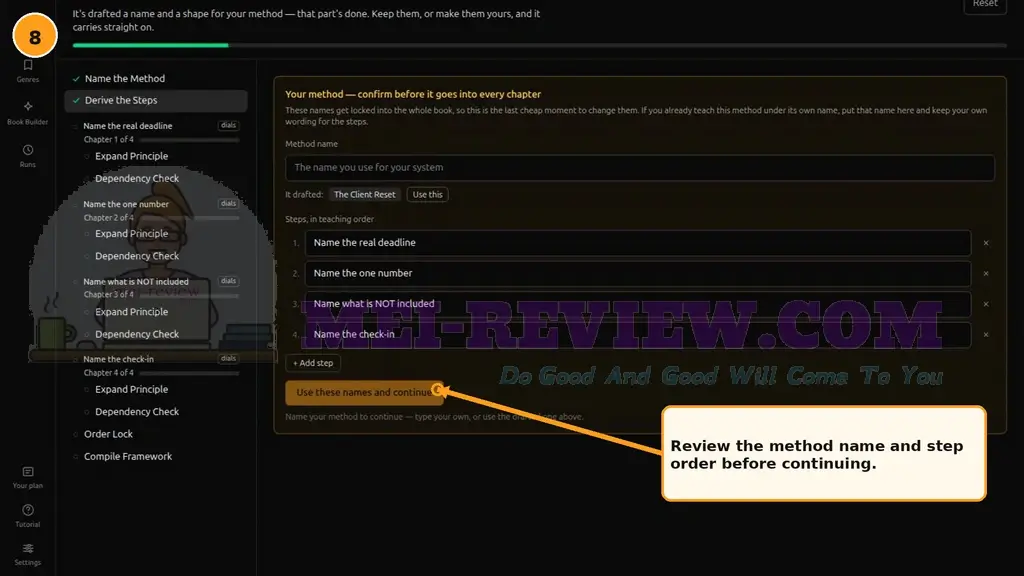
Task: Remove step 'Name the real deadline'
Action: coord(986,243)
